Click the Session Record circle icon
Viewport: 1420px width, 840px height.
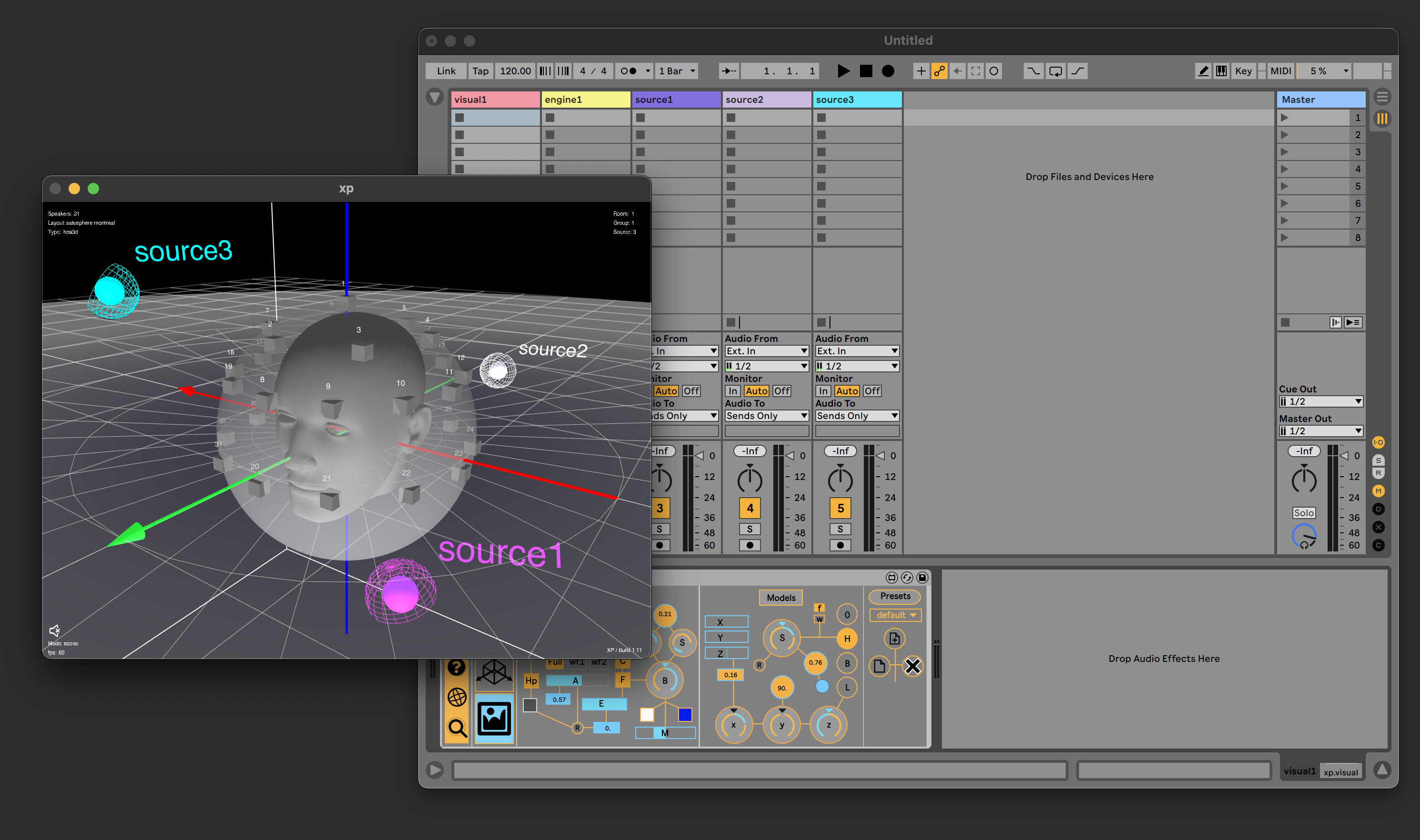(993, 71)
